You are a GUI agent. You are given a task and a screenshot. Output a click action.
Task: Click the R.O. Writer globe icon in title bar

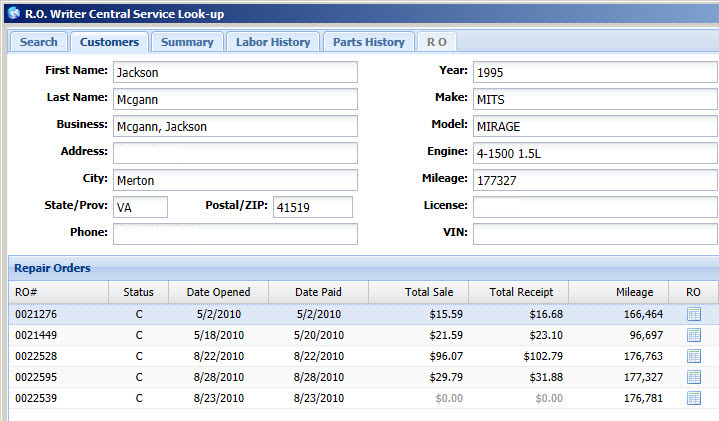[13, 13]
